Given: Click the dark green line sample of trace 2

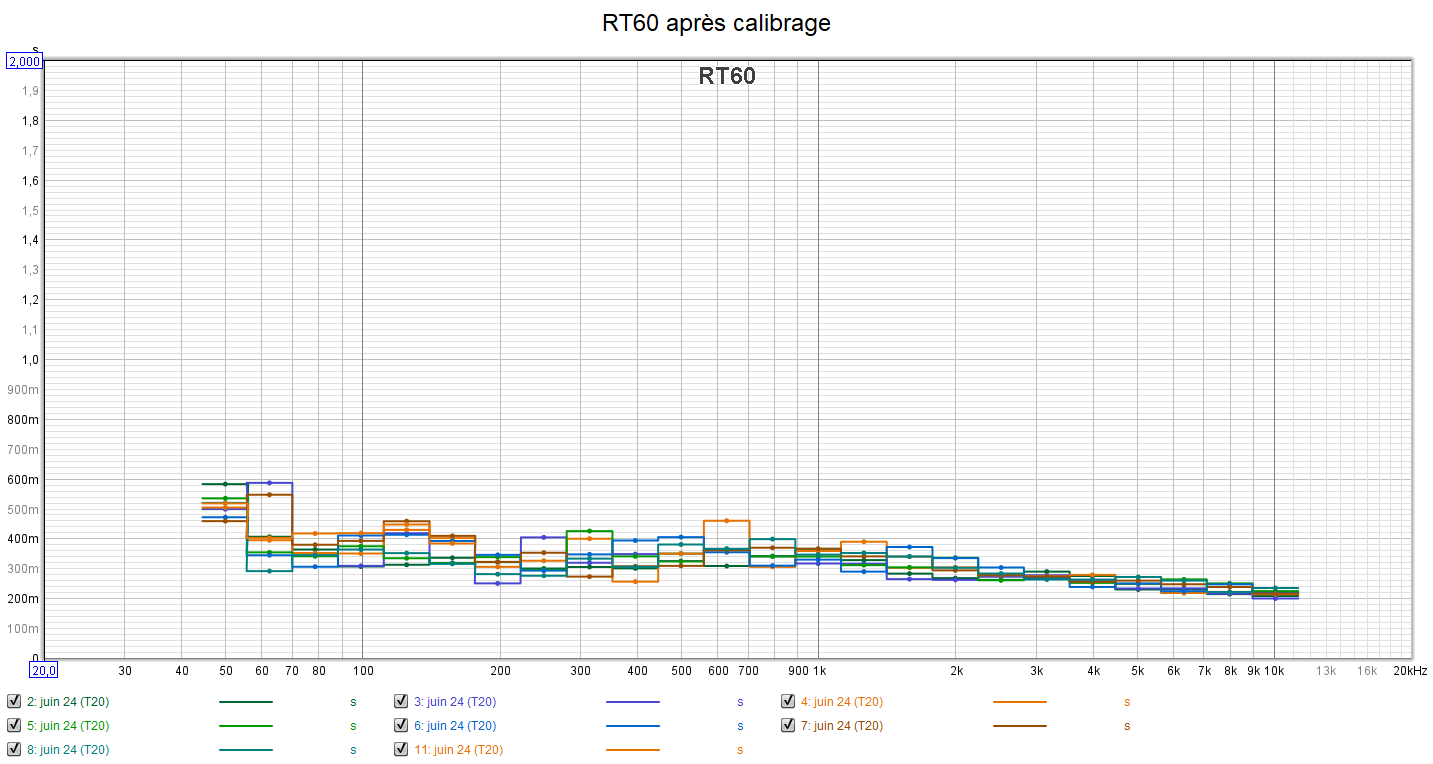Looking at the screenshot, I should [245, 702].
